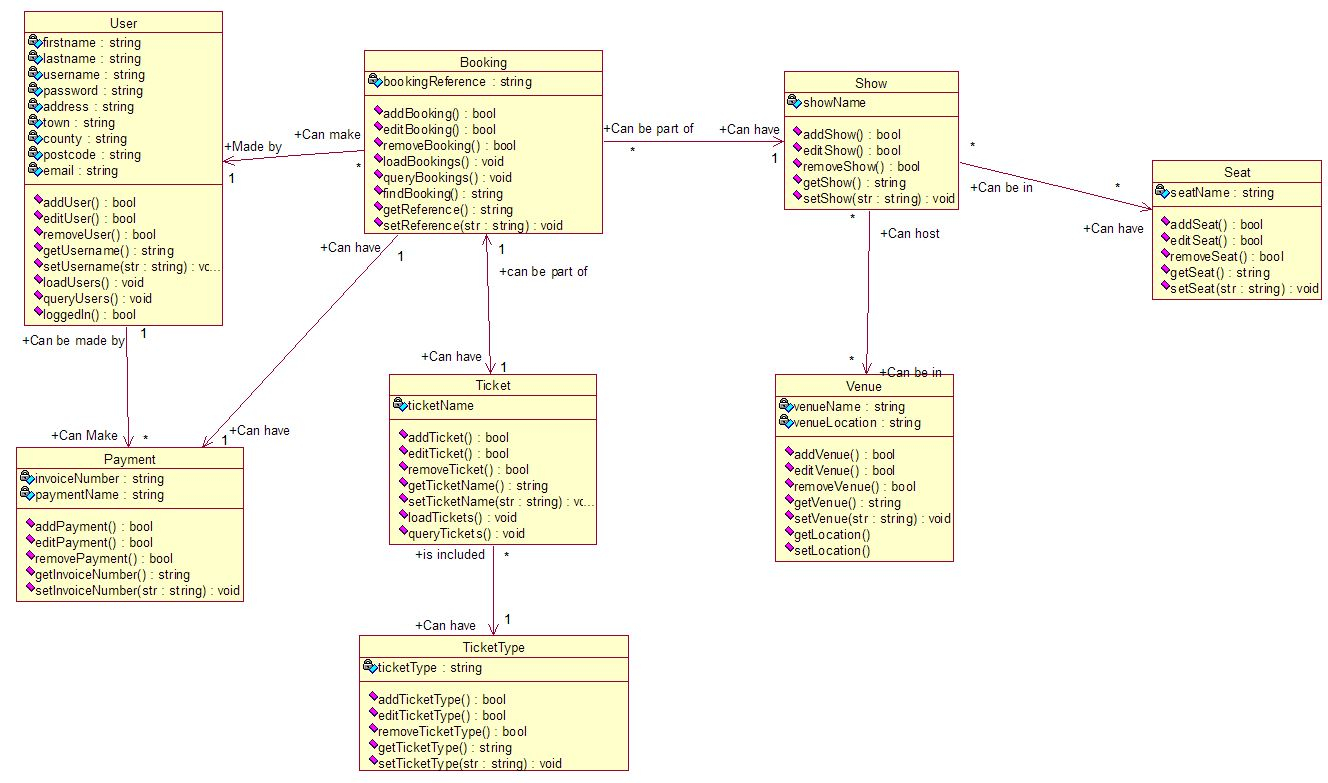
Task: Select the pink operation icon beside addTicket()
Action: [x=403, y=437]
